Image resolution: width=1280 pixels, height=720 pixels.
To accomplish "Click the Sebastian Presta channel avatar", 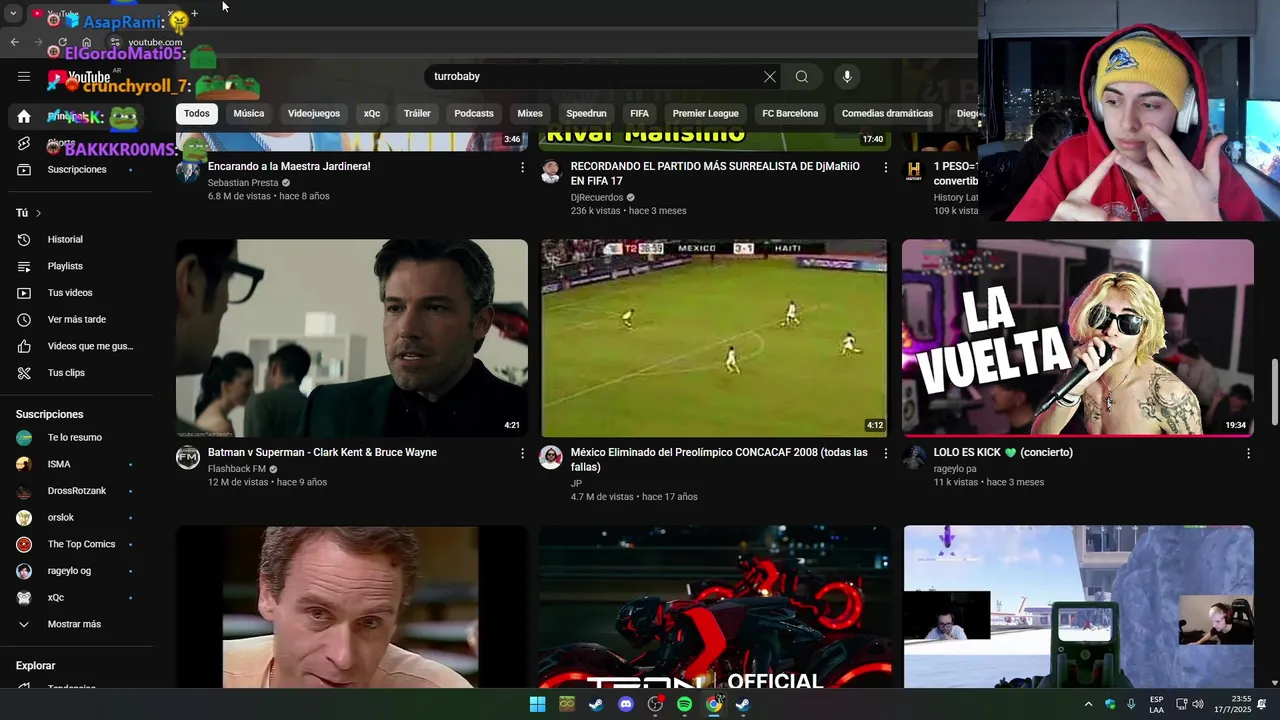I will coord(188,171).
